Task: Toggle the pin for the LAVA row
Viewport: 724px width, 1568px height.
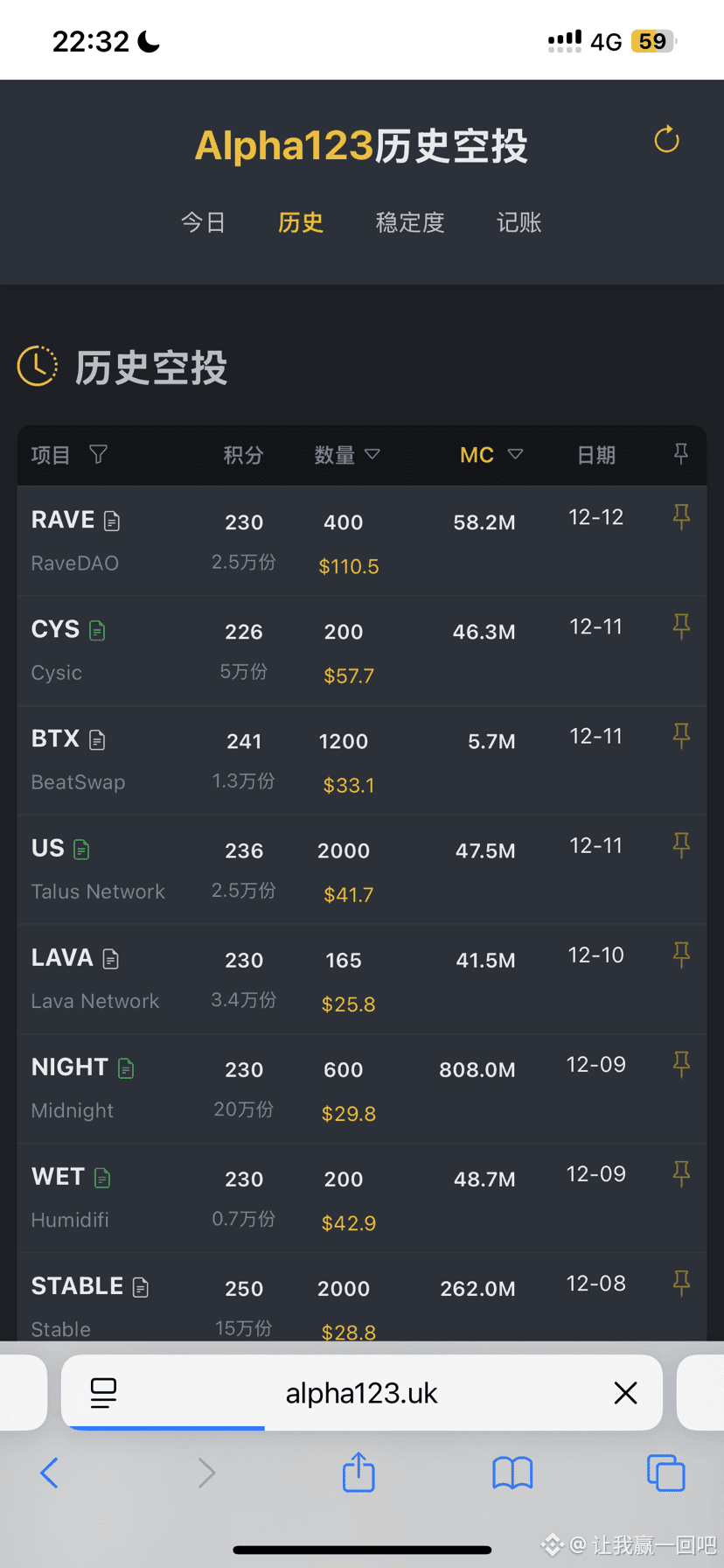Action: [681, 955]
